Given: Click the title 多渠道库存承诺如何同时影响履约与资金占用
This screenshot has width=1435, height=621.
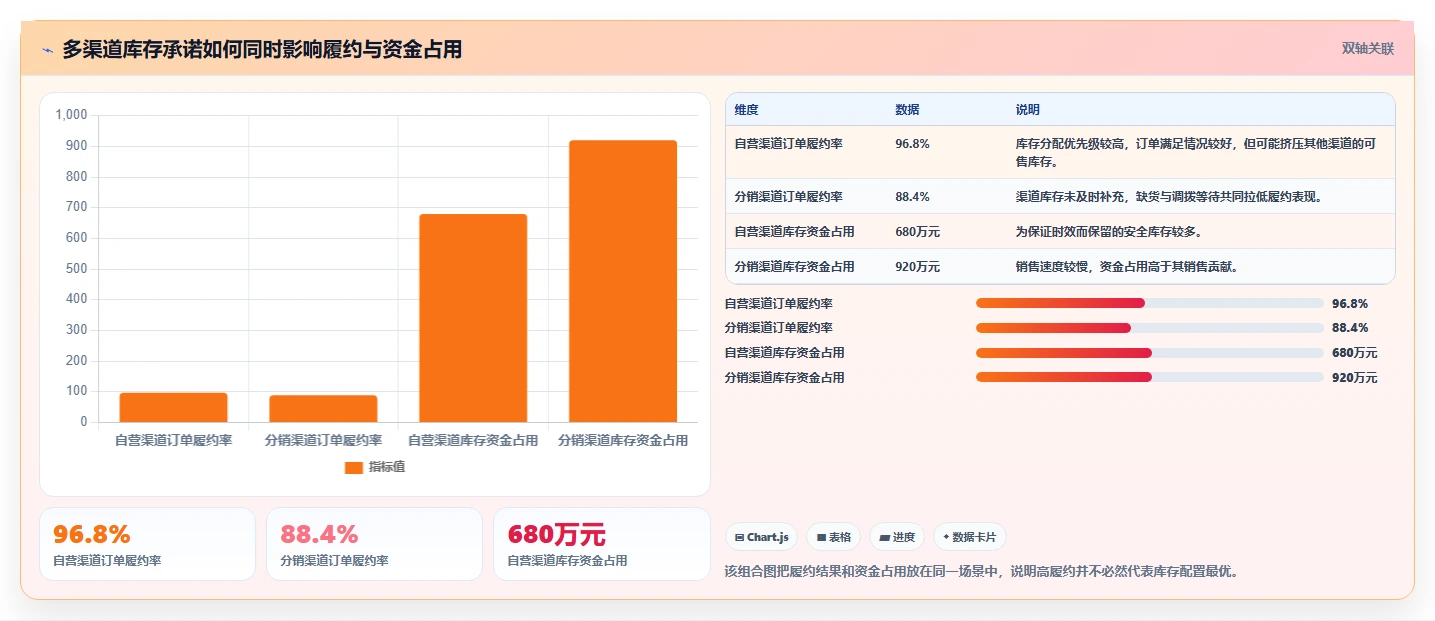Looking at the screenshot, I should point(262,49).
